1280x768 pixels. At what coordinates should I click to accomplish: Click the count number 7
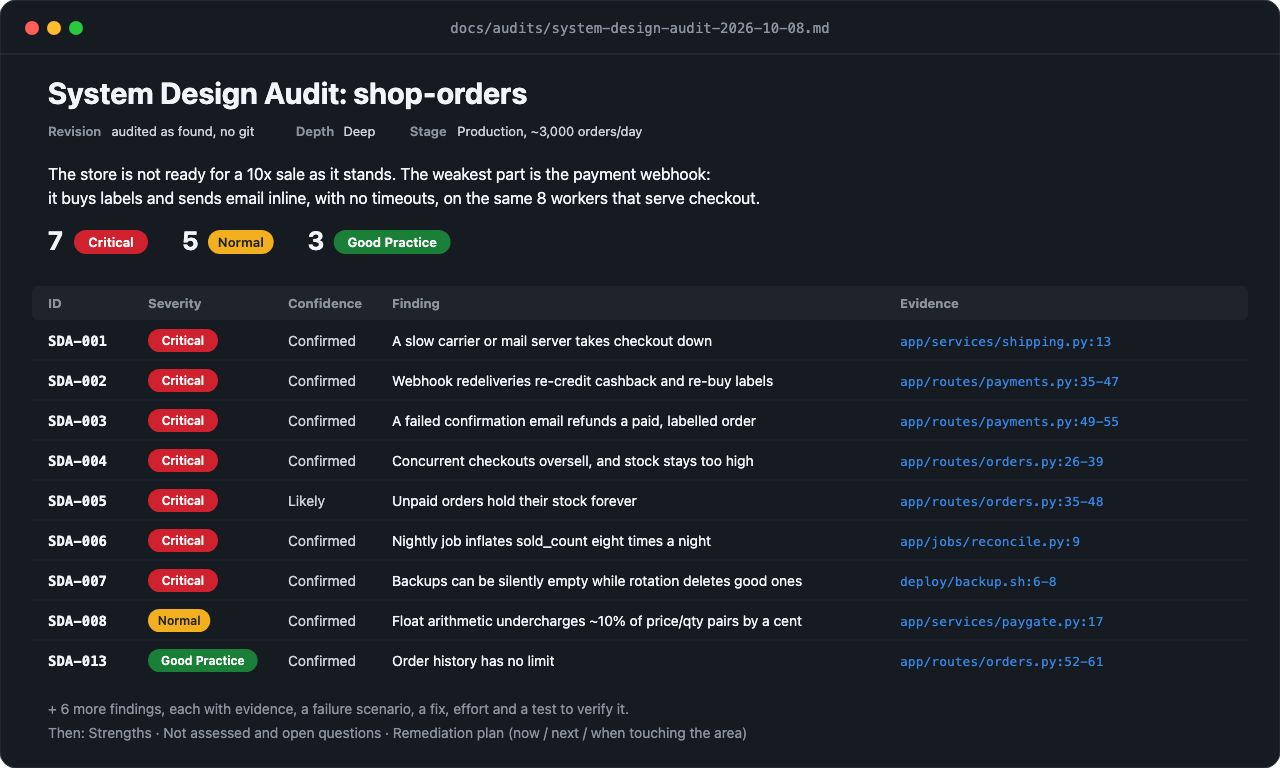(56, 242)
